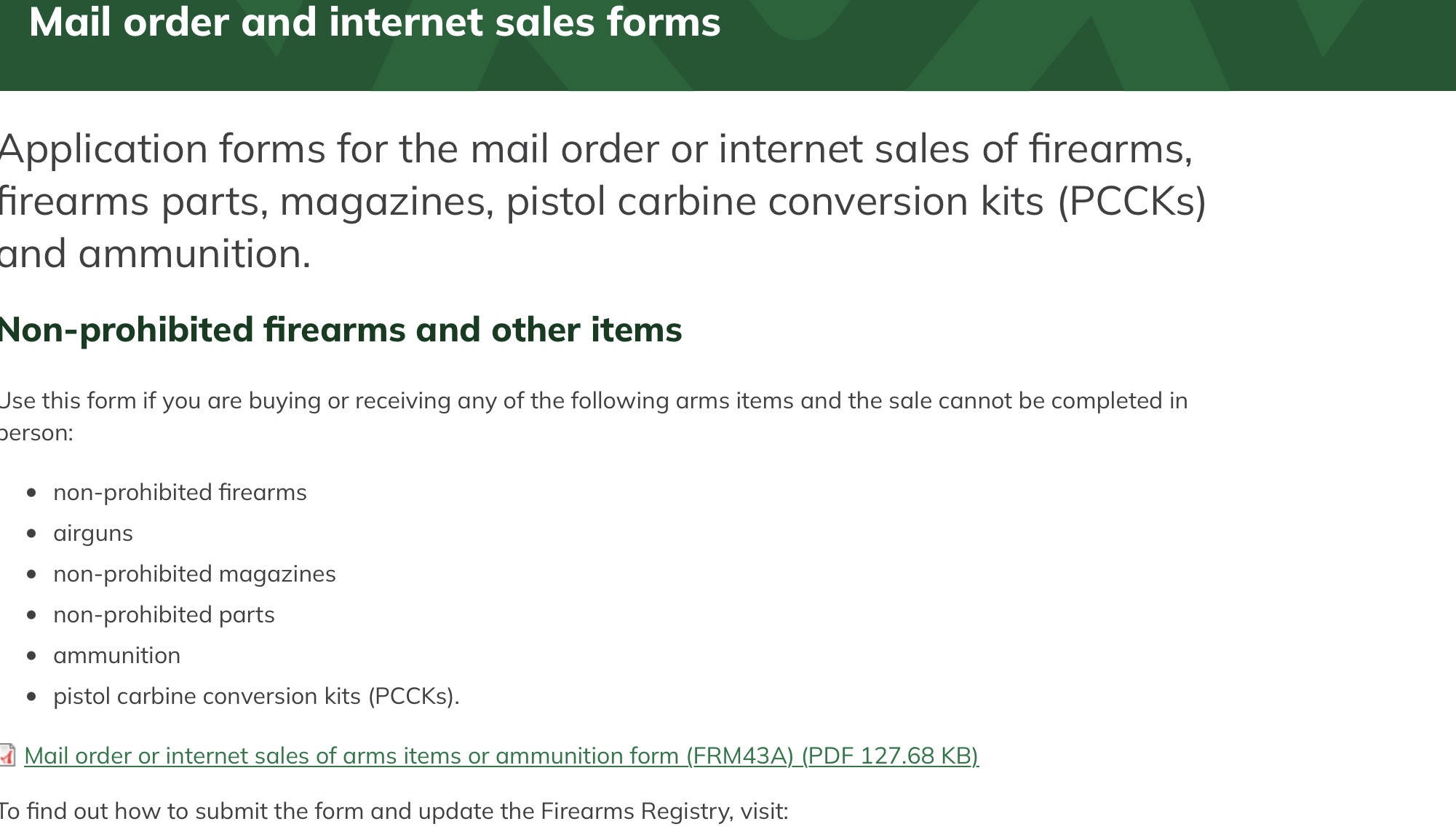Click the '(PDF 127.68 KB)' link text

tap(890, 756)
